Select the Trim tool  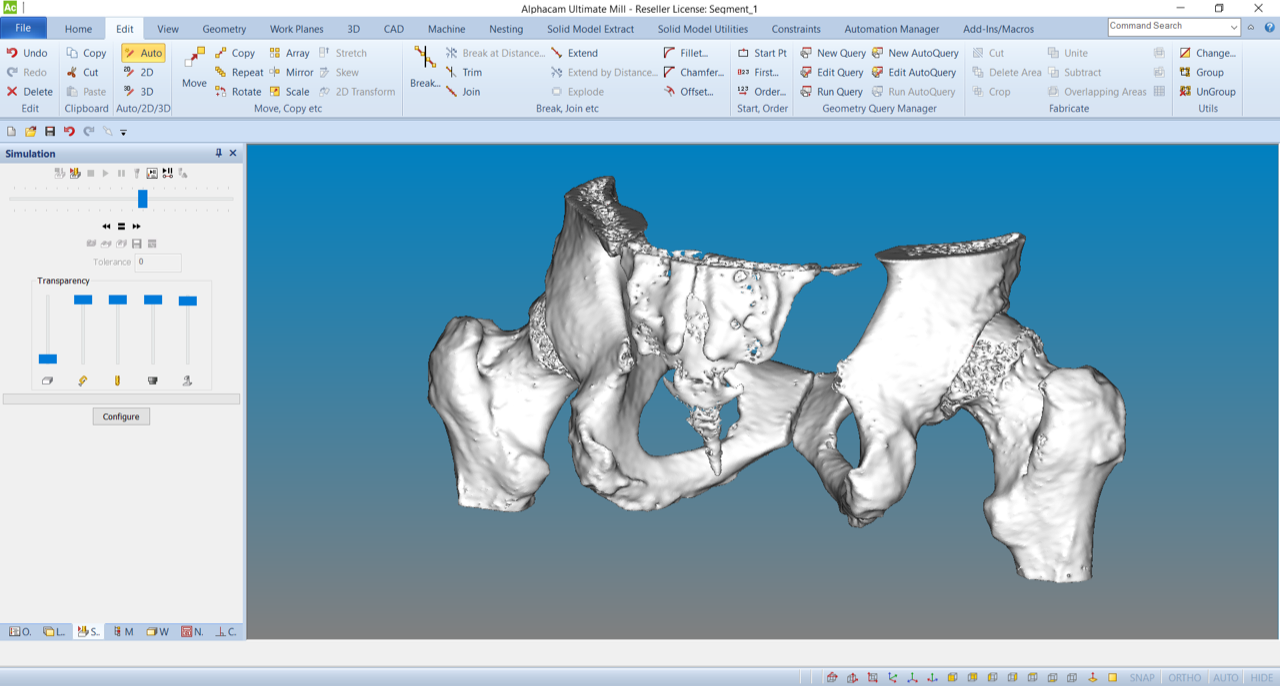(x=465, y=72)
